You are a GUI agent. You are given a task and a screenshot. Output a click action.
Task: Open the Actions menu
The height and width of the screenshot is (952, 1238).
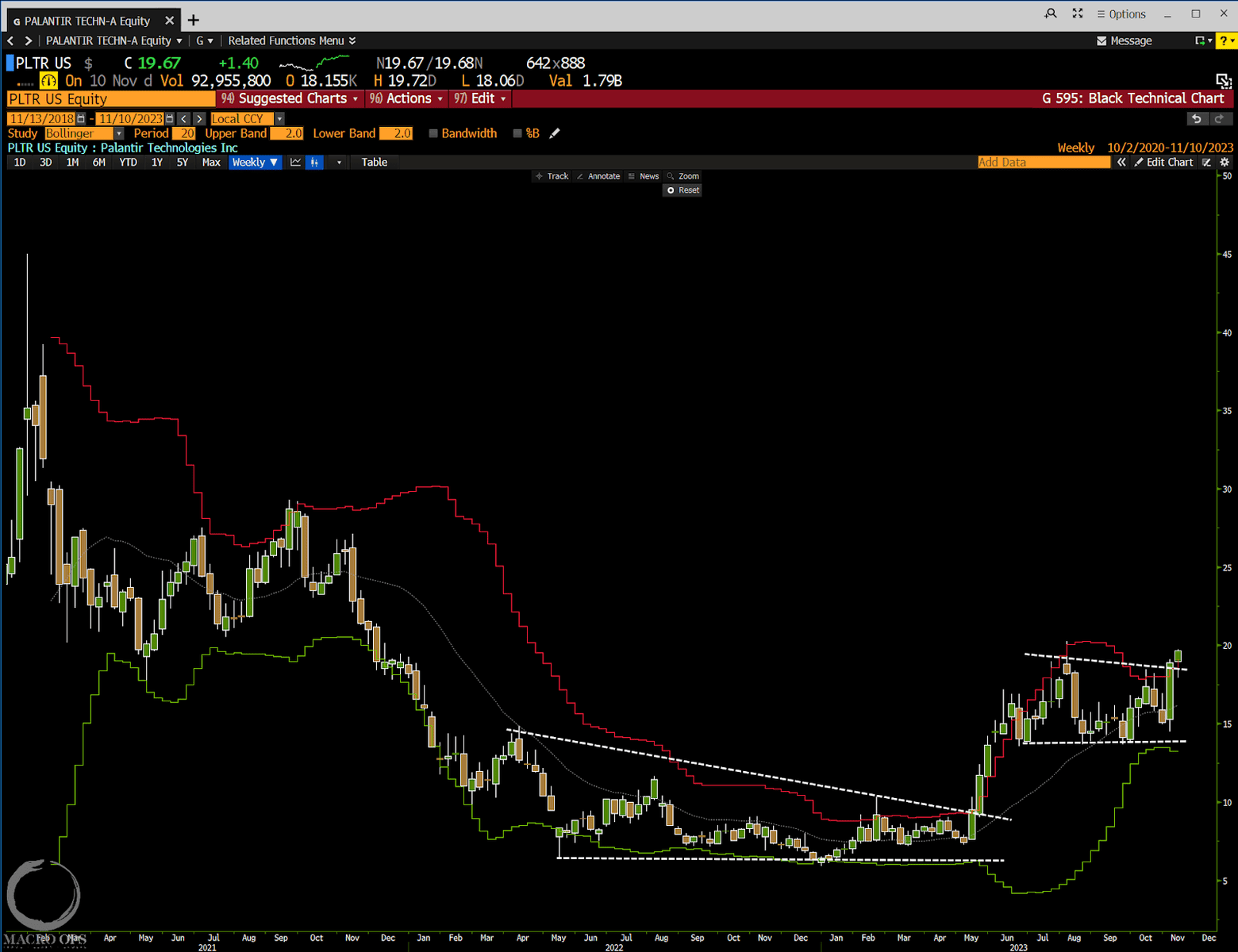point(406,98)
